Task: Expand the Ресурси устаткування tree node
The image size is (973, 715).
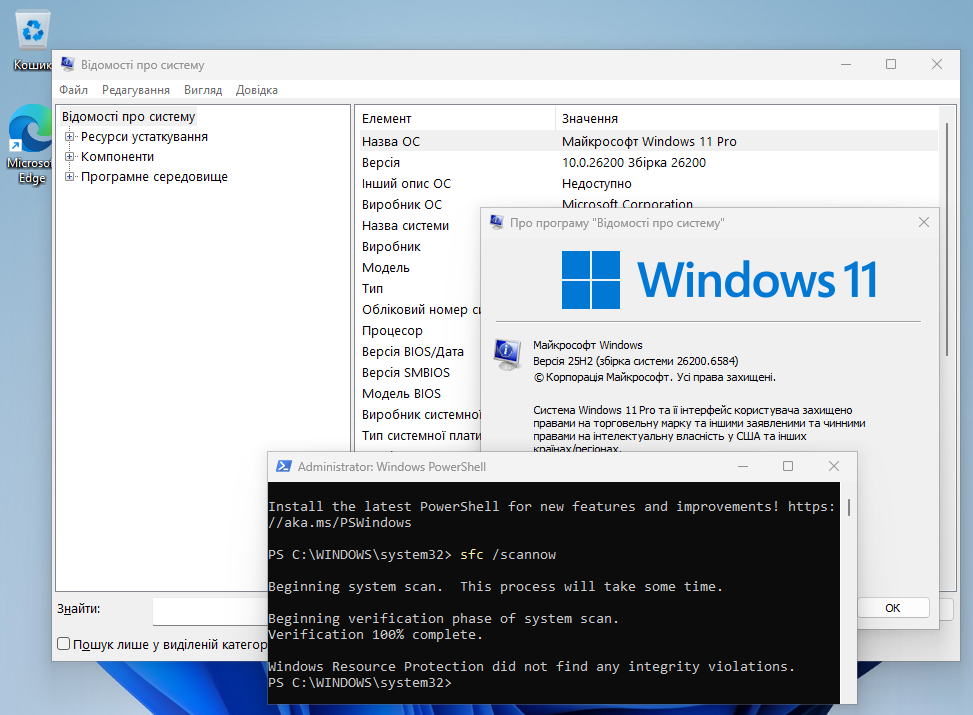Action: point(70,137)
